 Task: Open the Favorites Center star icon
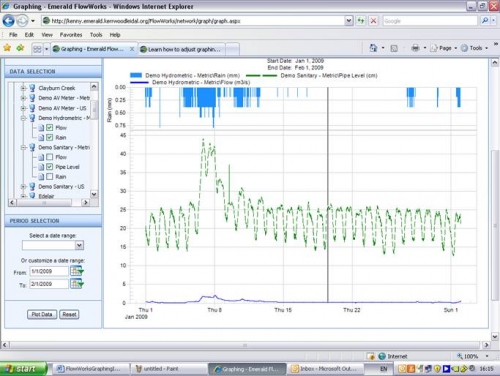[7, 48]
